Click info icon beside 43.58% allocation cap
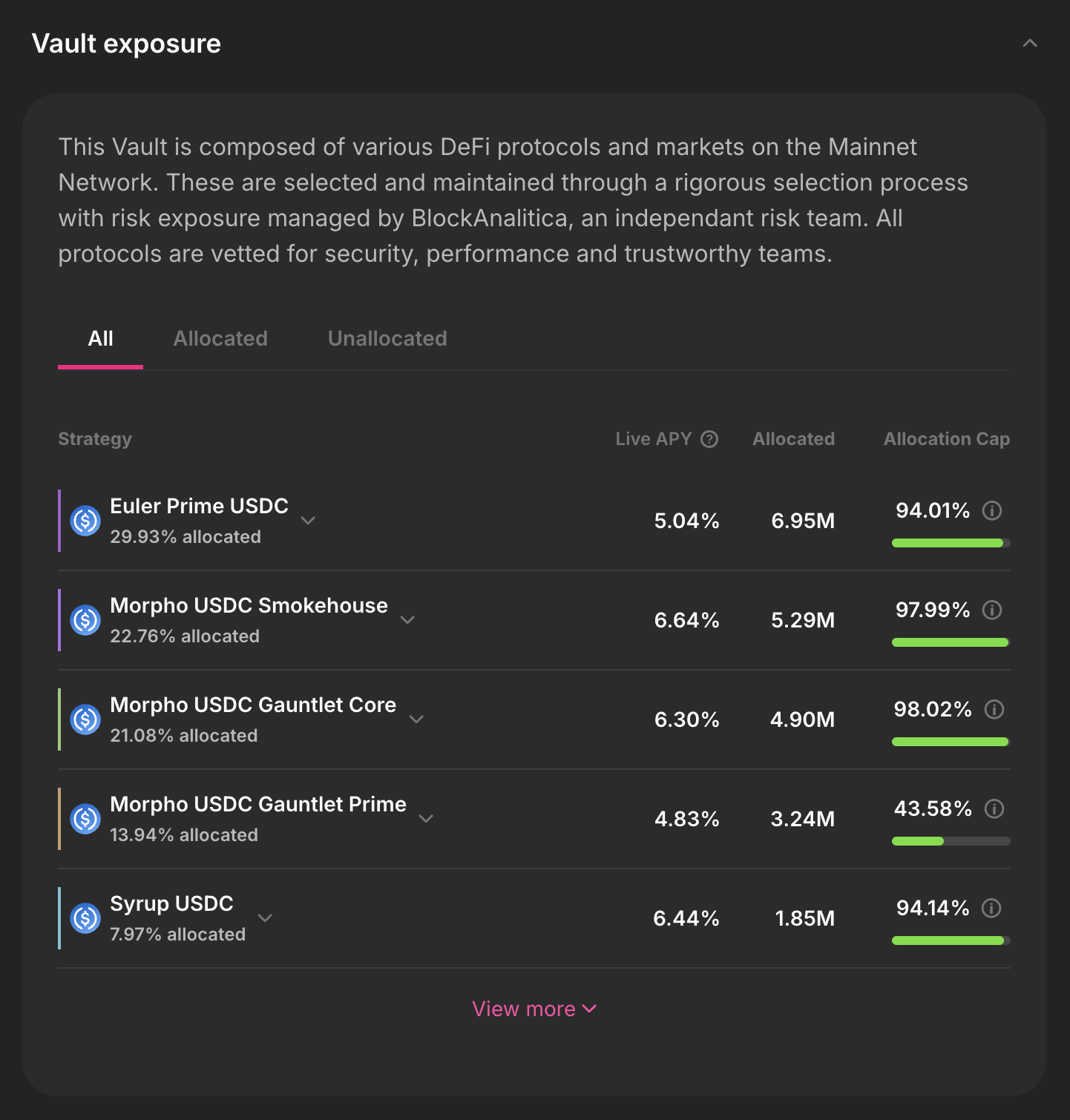 pyautogui.click(x=994, y=808)
